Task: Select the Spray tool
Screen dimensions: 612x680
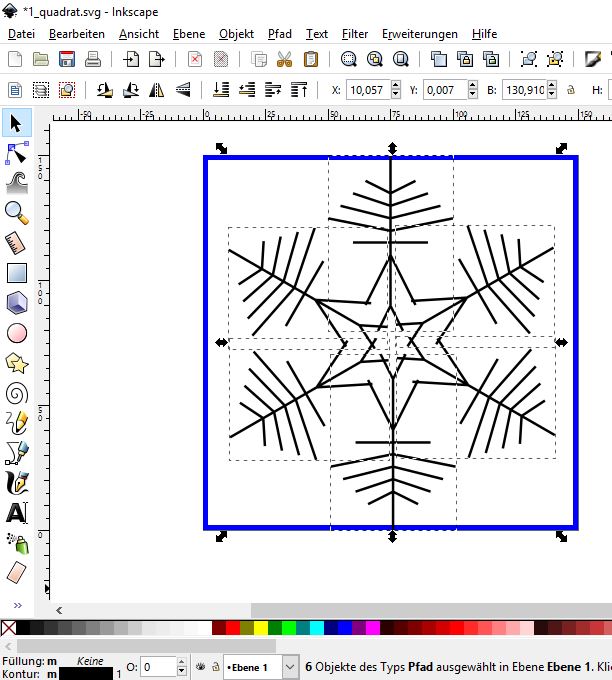Action: pos(18,543)
